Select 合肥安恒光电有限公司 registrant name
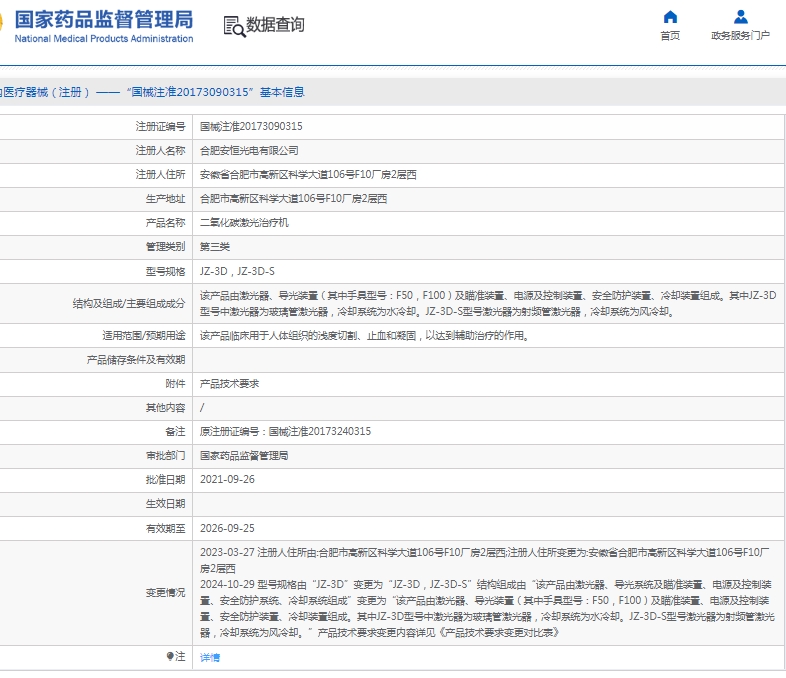 click(x=249, y=150)
